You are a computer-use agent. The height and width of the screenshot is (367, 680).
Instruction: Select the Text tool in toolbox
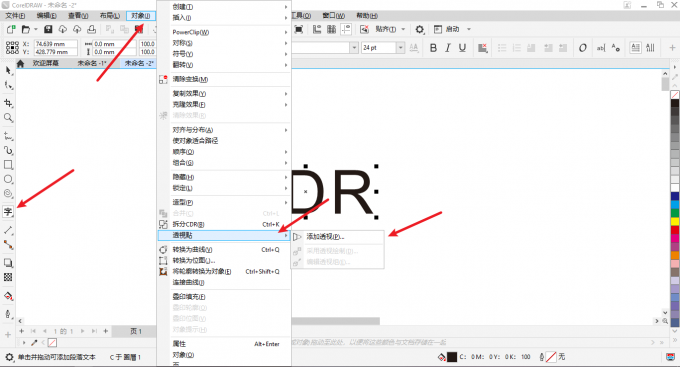tap(8, 212)
